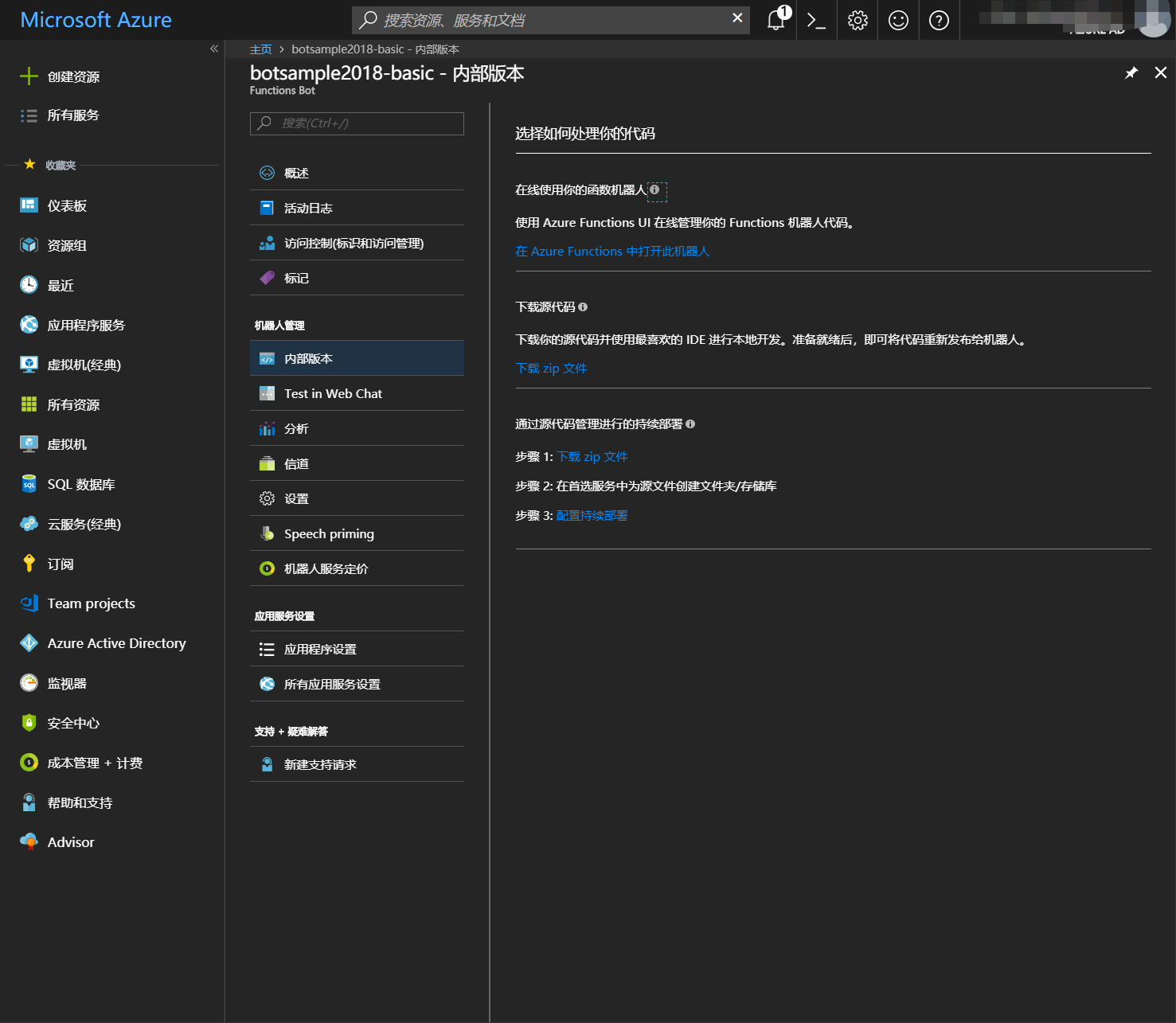Image resolution: width=1176 pixels, height=1023 pixels.
Task: Open portal settings gear icon
Action: [858, 20]
